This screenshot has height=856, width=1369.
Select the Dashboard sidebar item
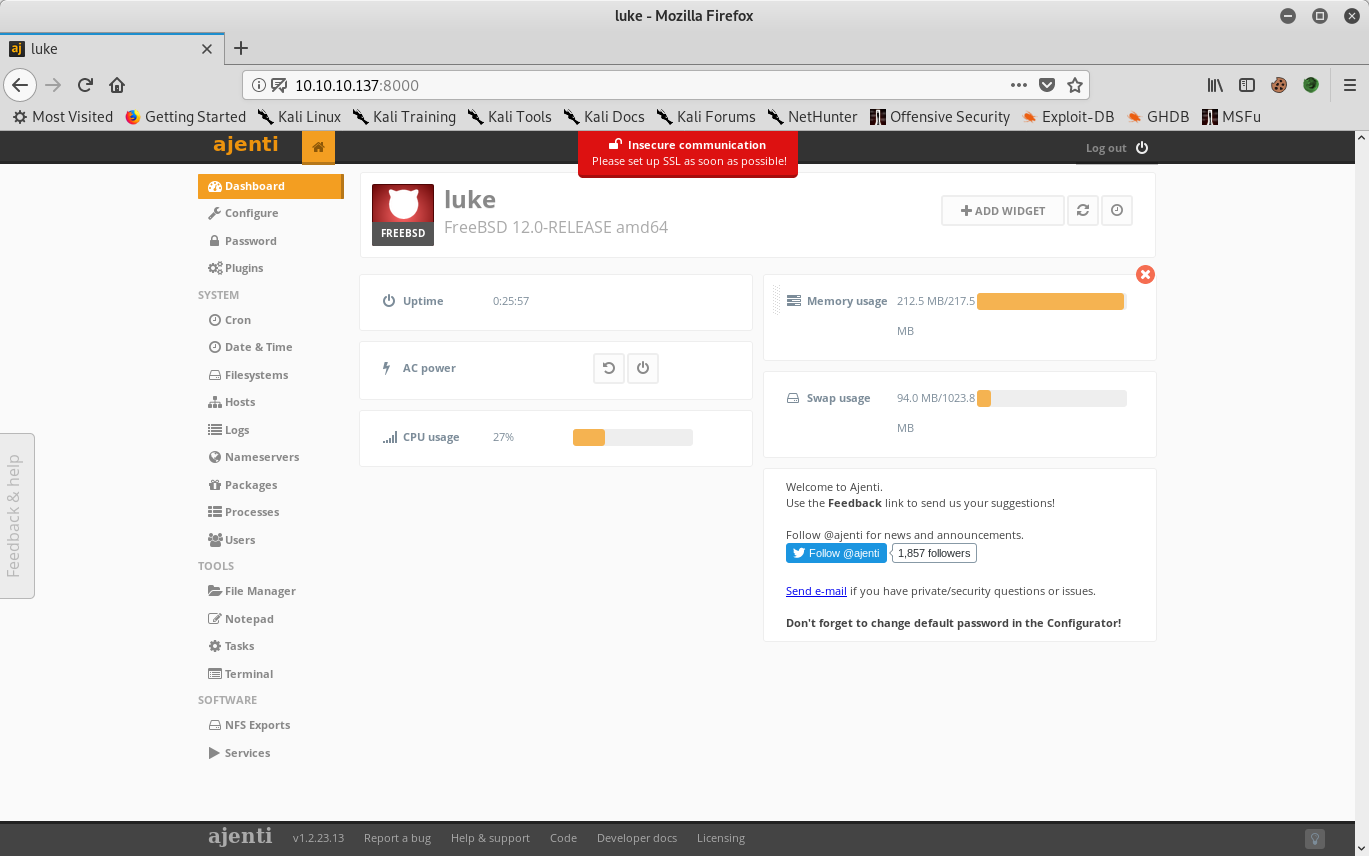click(x=270, y=186)
